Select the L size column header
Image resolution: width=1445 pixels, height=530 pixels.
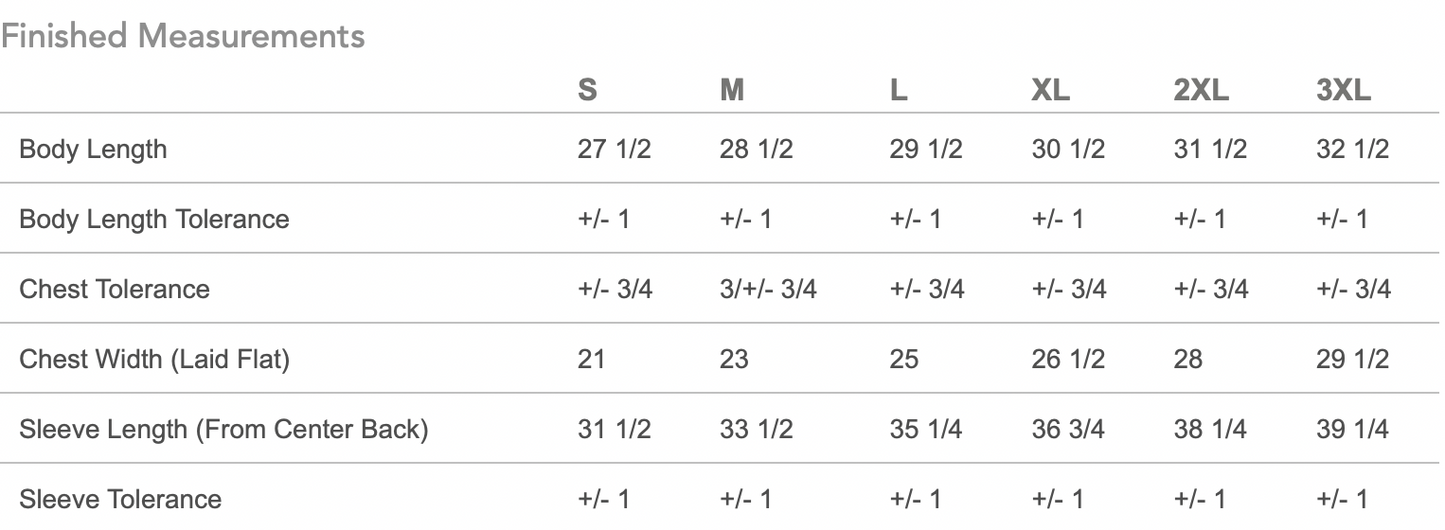coord(899,90)
